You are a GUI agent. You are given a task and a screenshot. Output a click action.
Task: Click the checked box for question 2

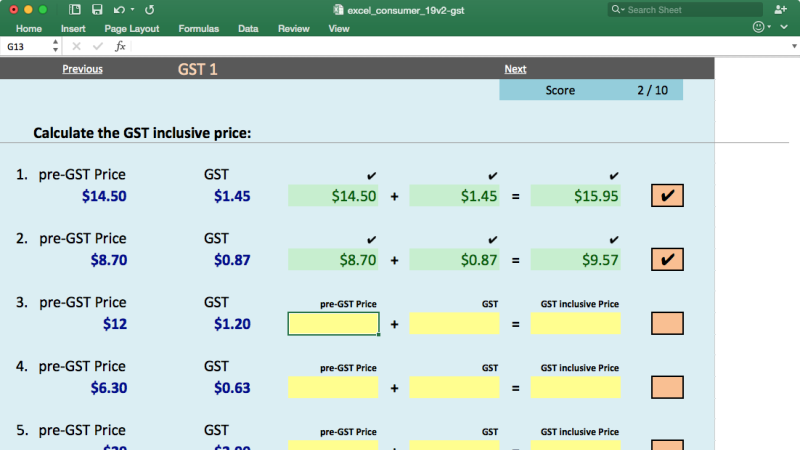click(667, 259)
